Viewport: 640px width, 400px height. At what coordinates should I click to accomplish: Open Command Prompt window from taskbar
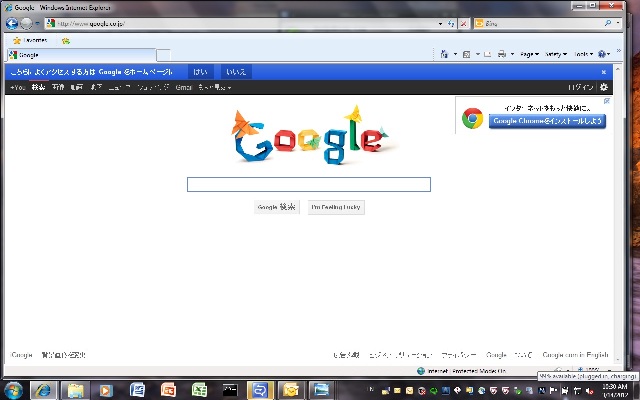click(230, 391)
